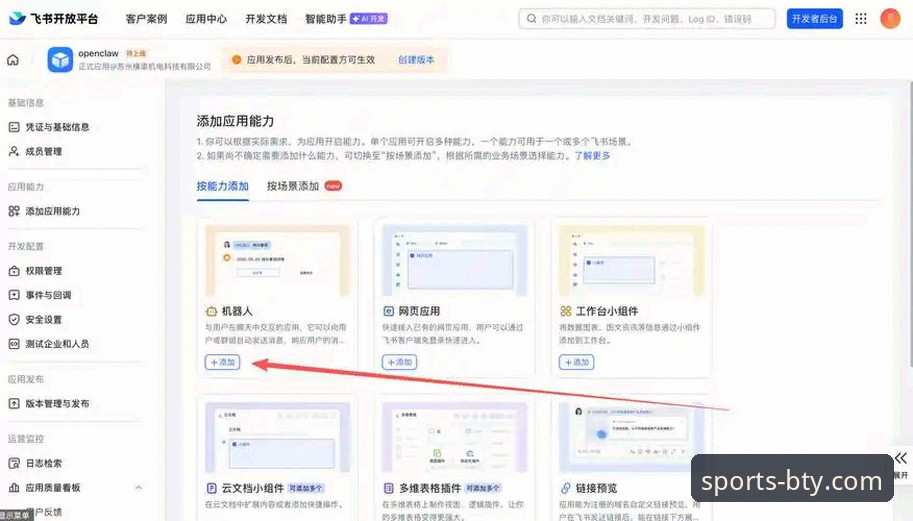Click the search magnifier icon
Screen dimensions: 913x521
coord(531,19)
